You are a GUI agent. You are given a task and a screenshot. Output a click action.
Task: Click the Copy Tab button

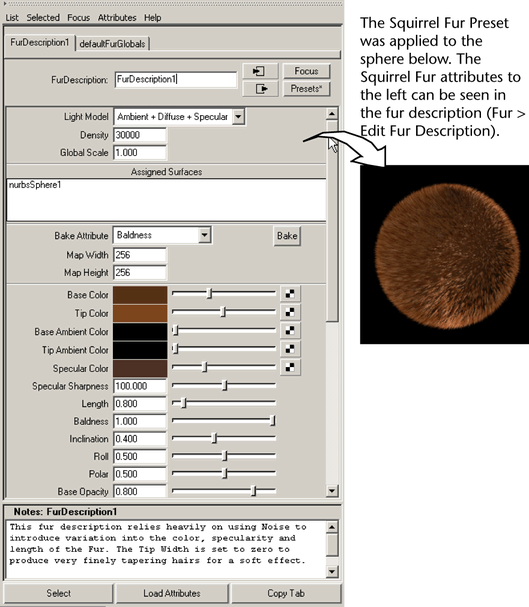pyautogui.click(x=286, y=593)
